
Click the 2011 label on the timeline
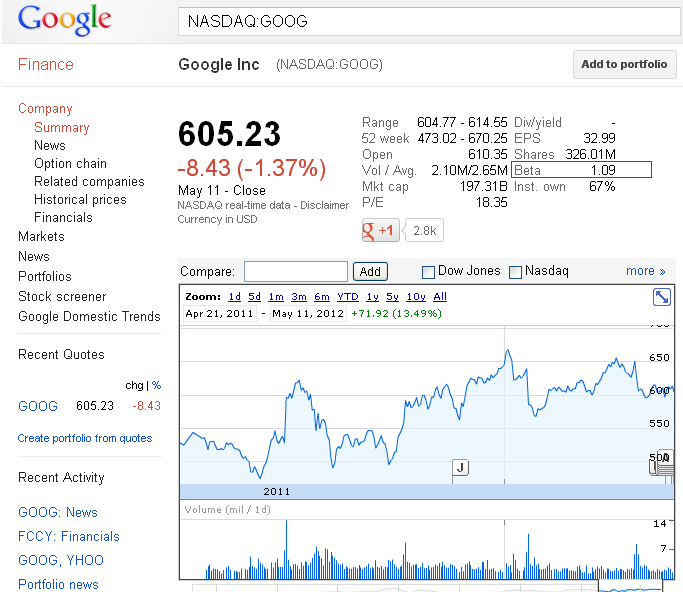[x=277, y=492]
